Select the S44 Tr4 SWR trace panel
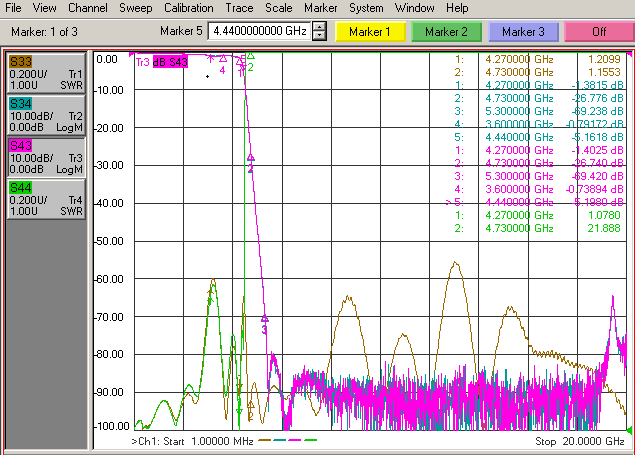The image size is (635, 455). coord(46,200)
